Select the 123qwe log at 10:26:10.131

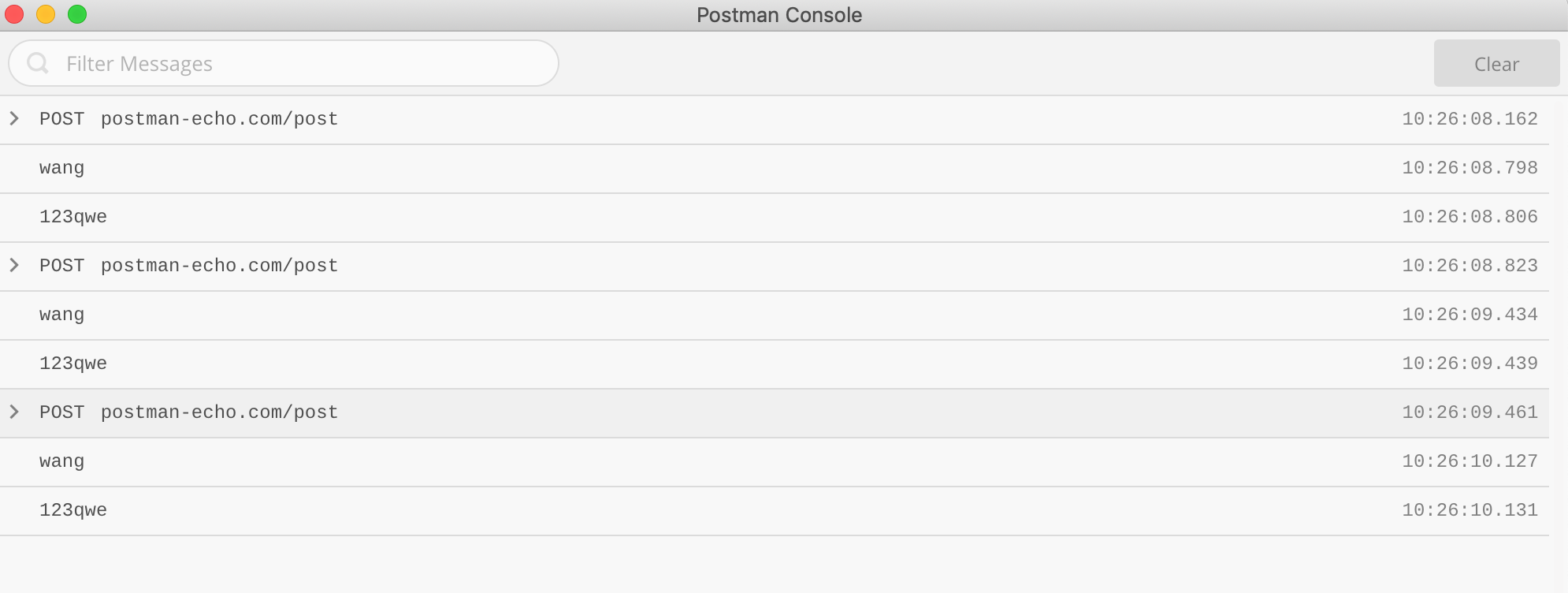[775, 511]
